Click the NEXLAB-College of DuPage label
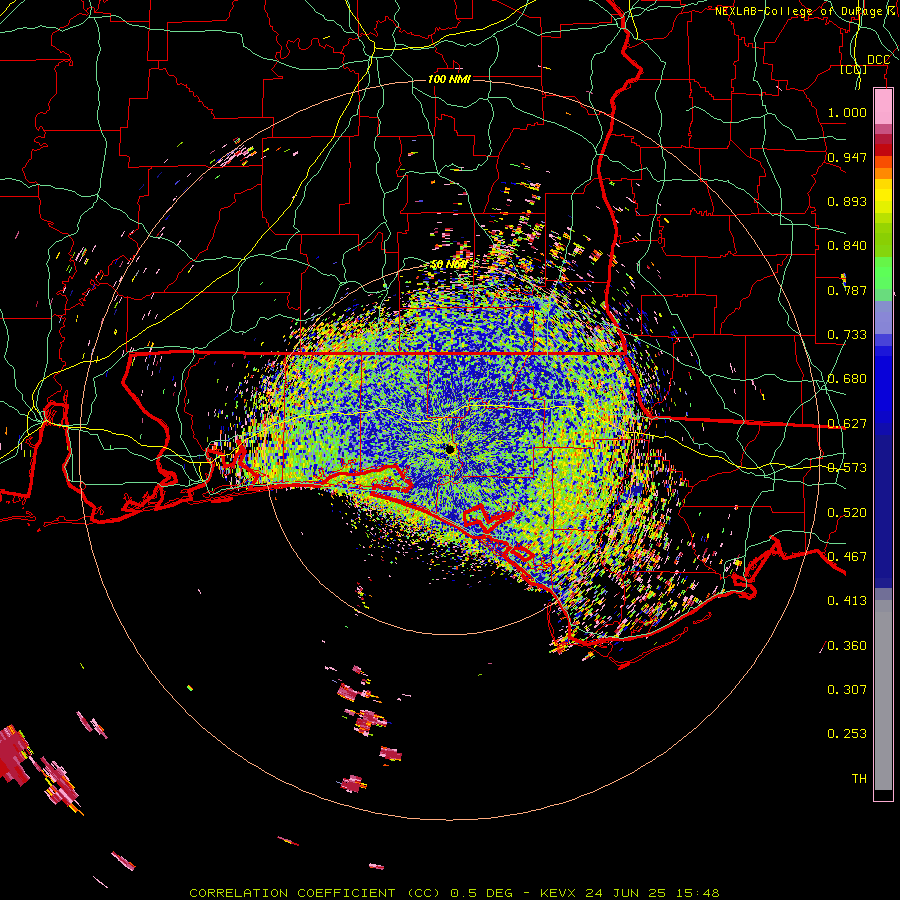Screen dimensions: 900x900 [x=807, y=11]
